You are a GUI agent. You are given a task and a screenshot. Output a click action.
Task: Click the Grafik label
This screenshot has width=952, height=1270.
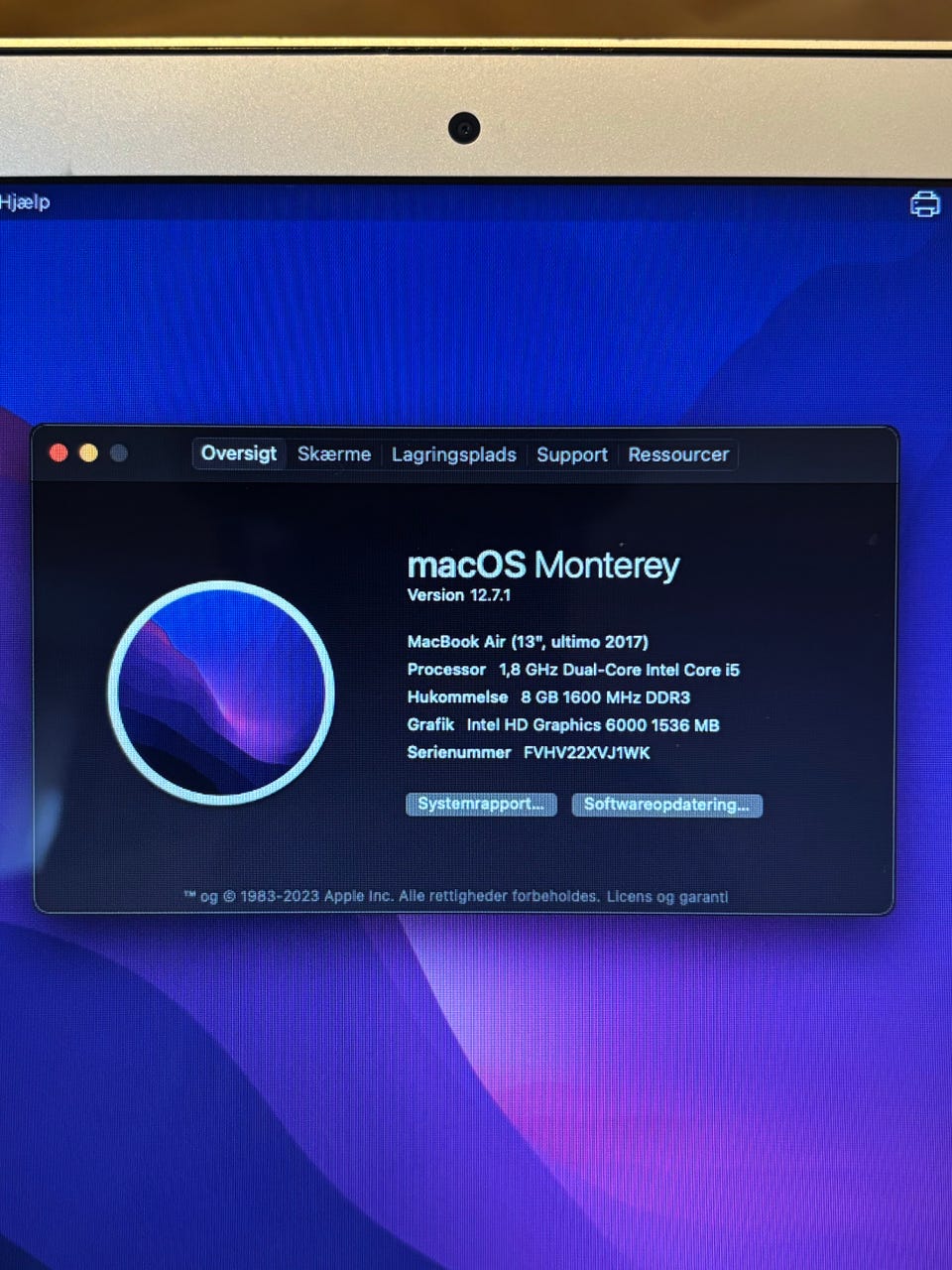(x=430, y=725)
